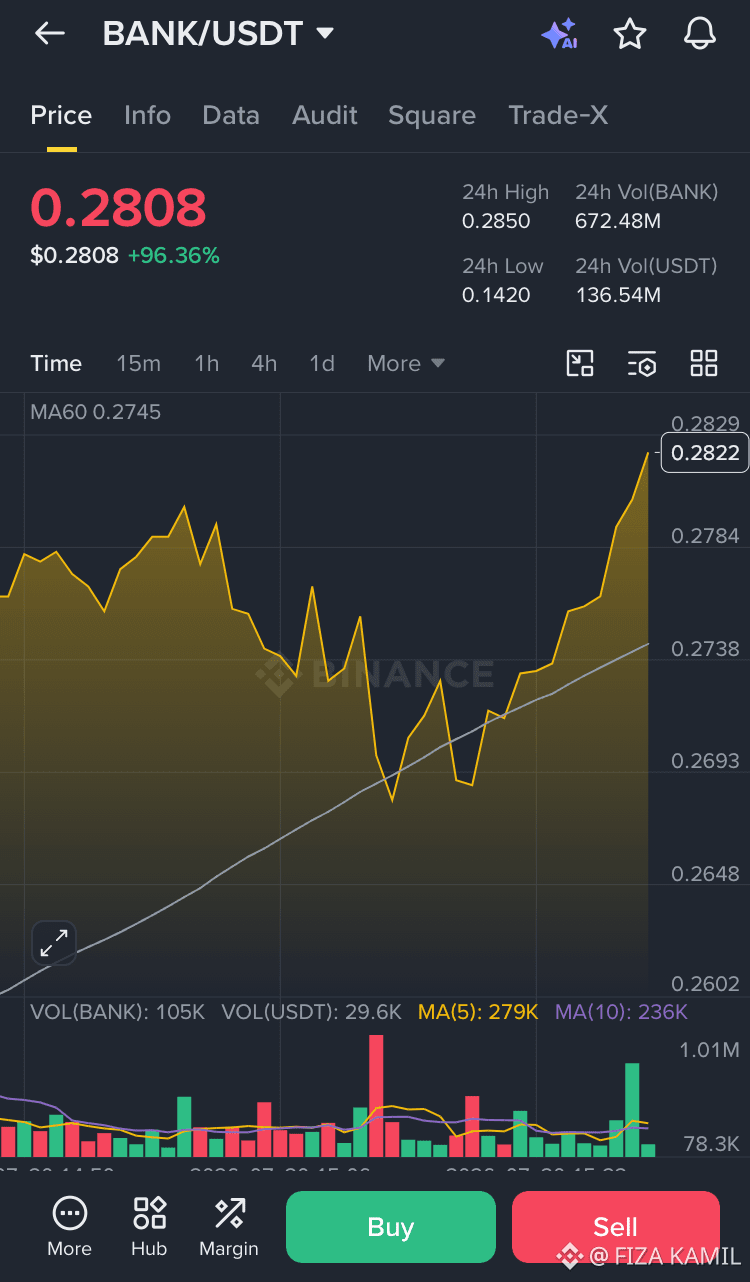The height and width of the screenshot is (1282, 750).
Task: Expand the More timeframes dropdown
Action: tap(406, 363)
